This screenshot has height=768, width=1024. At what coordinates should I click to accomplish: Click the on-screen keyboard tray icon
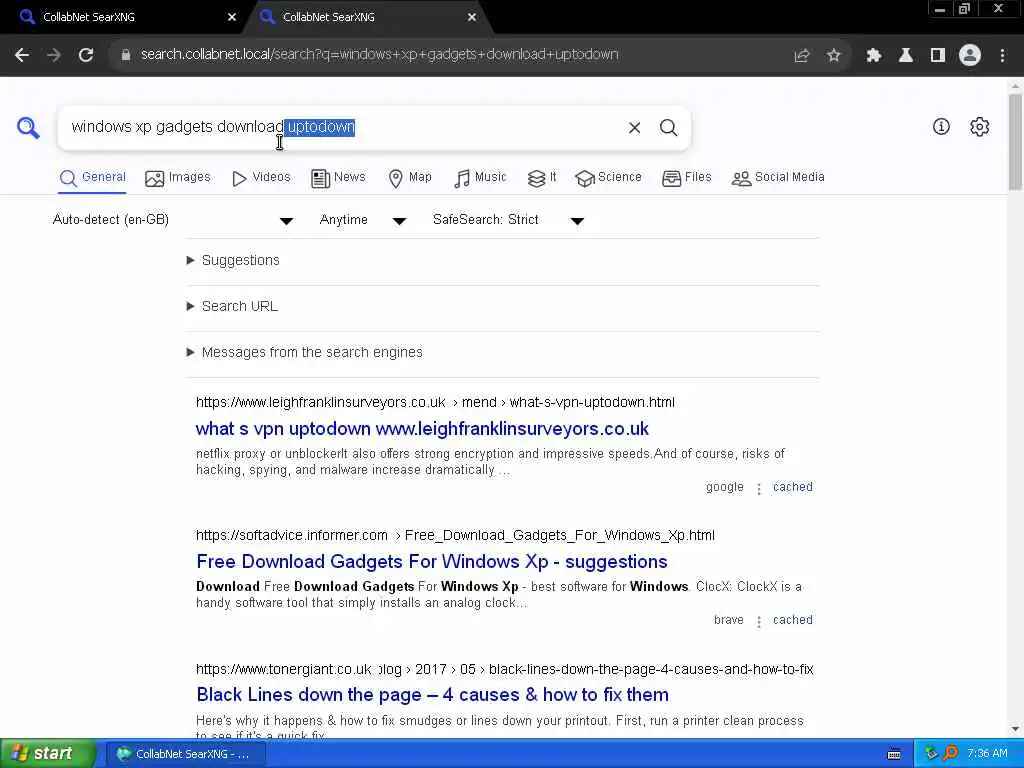pos(894,754)
